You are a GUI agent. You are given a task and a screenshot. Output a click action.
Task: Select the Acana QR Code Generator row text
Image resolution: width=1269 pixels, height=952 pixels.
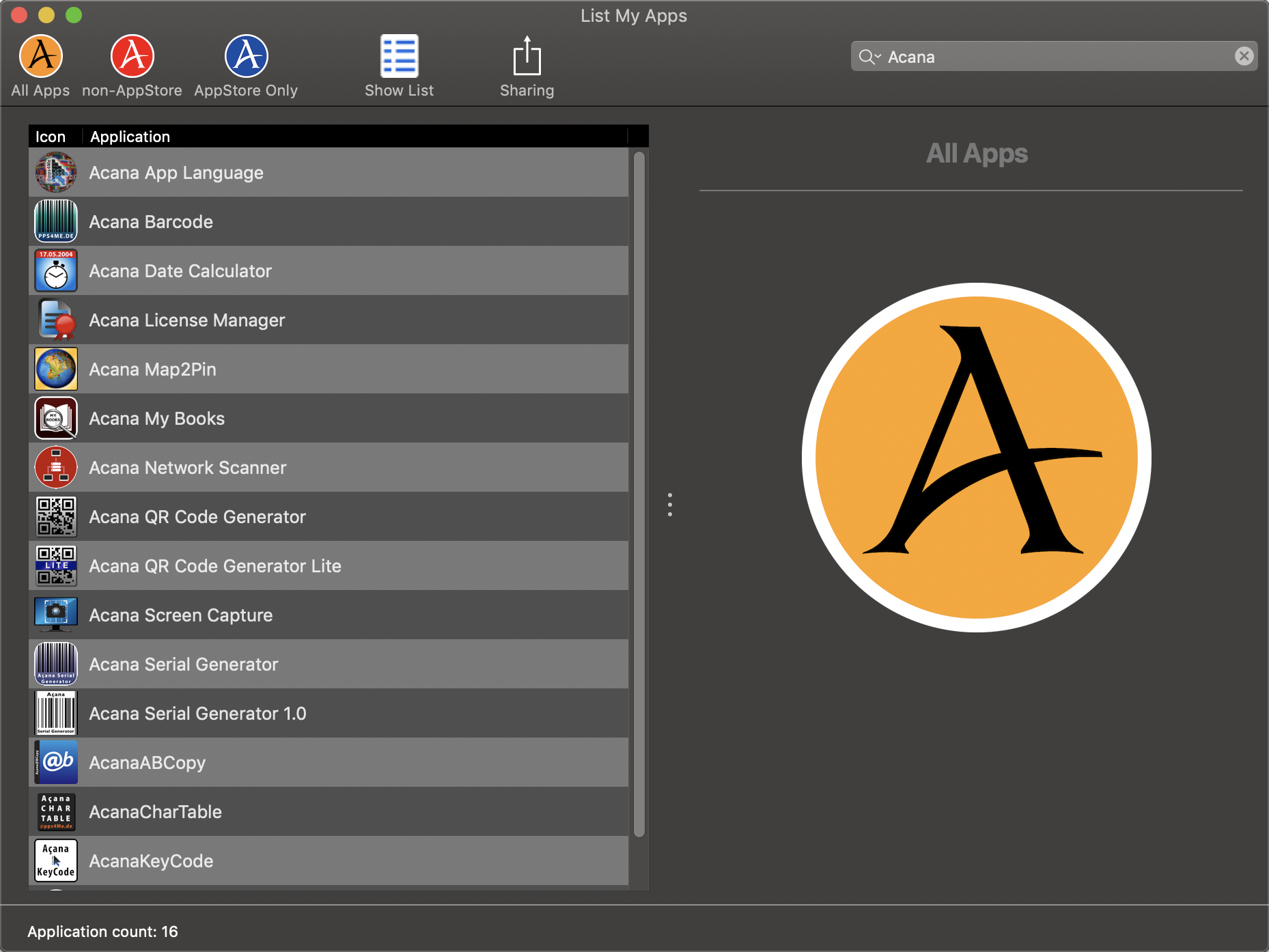(197, 517)
